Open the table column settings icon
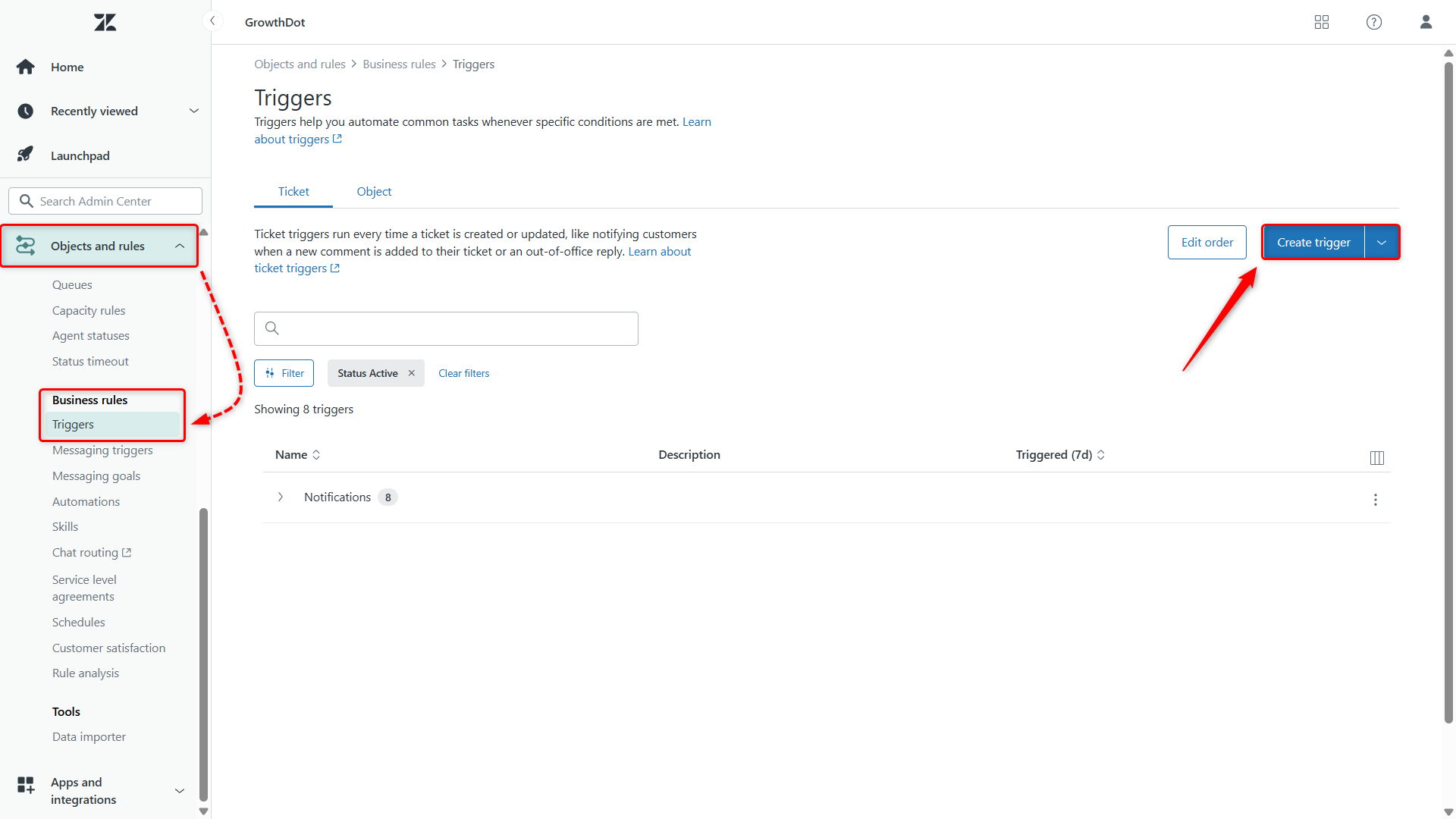The width and height of the screenshot is (1456, 819). 1377,458
